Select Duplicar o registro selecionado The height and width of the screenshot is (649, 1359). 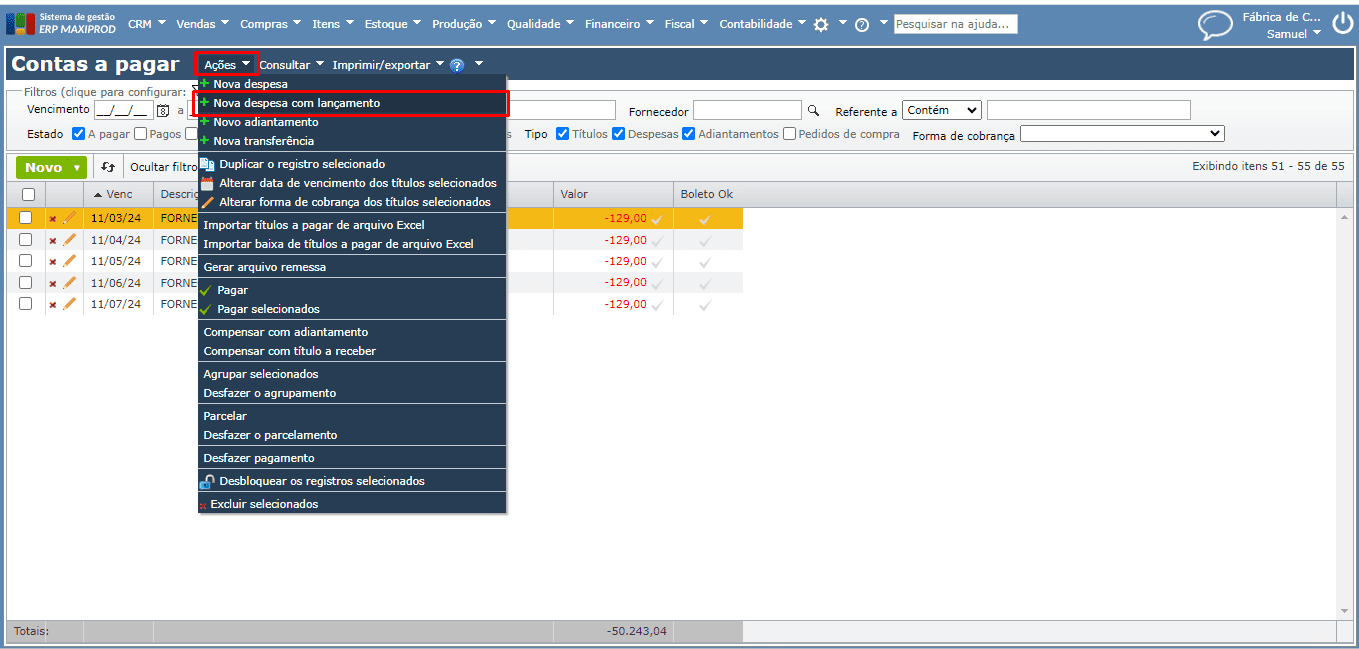coord(352,164)
